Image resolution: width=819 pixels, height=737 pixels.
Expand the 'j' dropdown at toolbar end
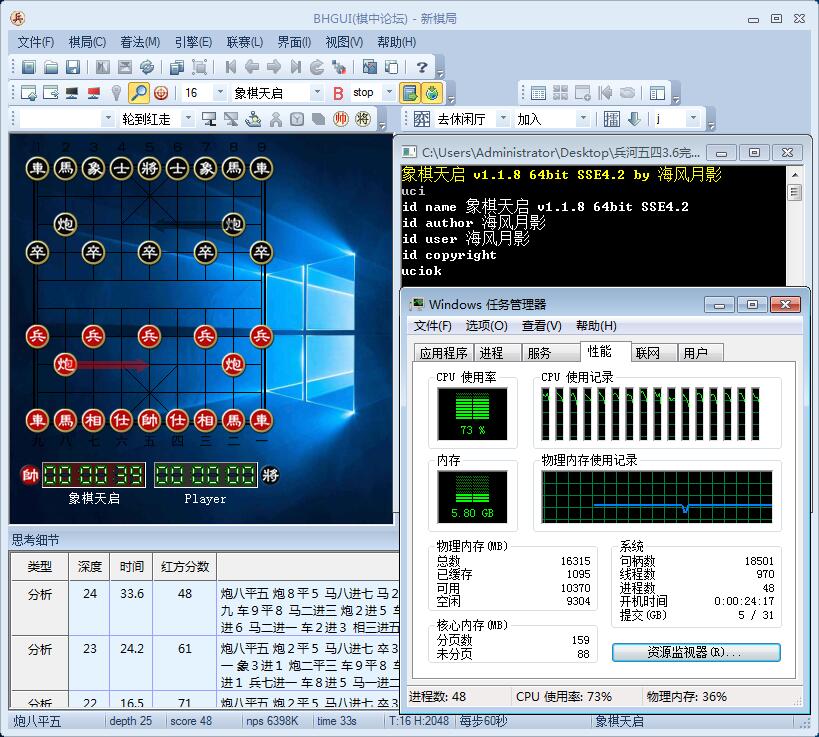pyautogui.click(x=693, y=119)
